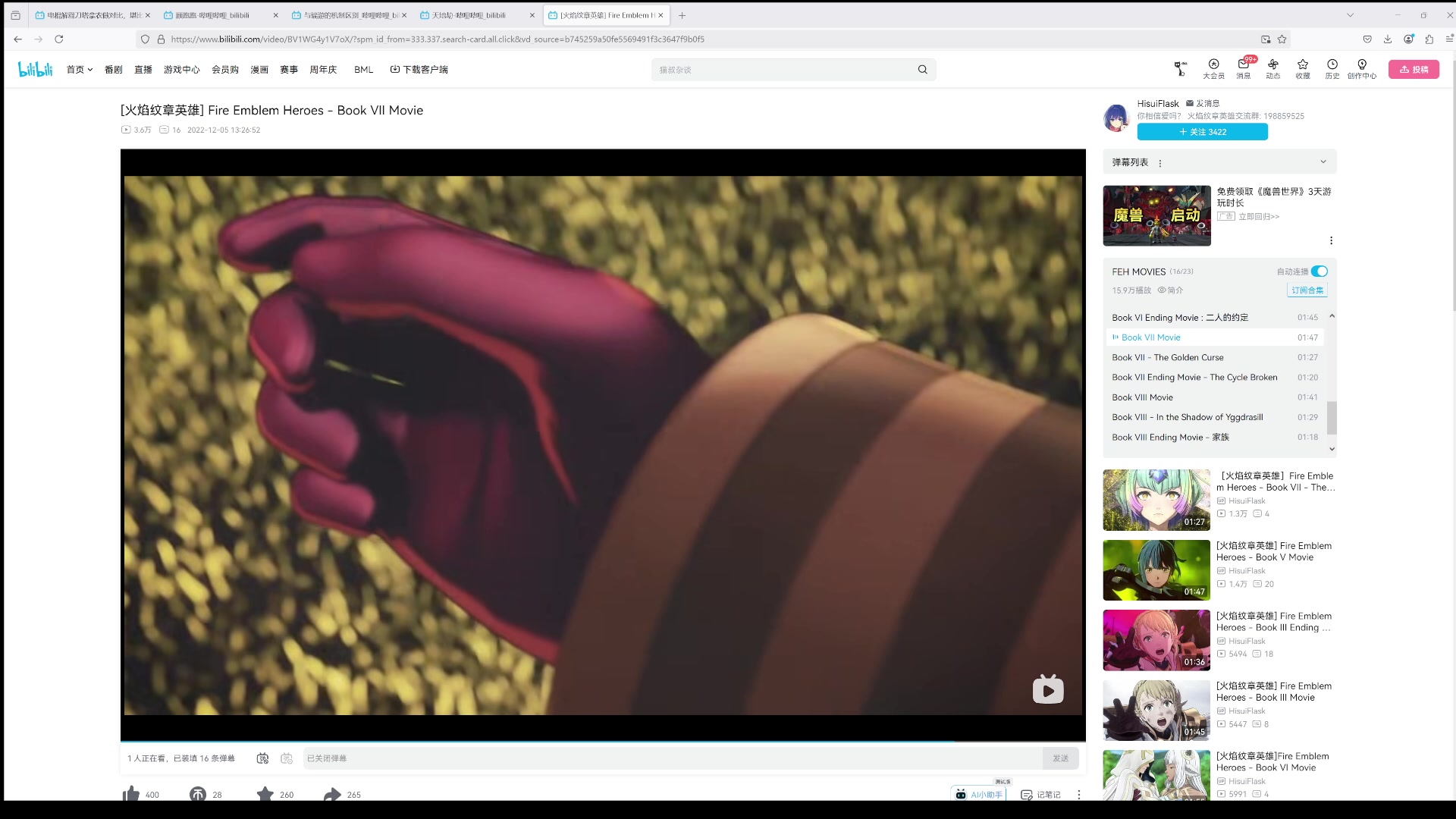Viewport: 1456px width, 819px height.
Task: Open 创作中心 creator center icon
Action: click(1362, 69)
